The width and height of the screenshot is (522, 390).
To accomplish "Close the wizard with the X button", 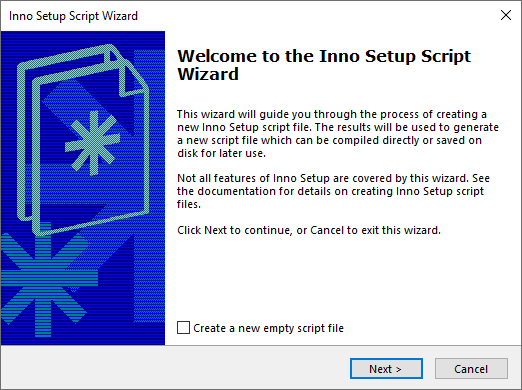I will coord(506,15).
